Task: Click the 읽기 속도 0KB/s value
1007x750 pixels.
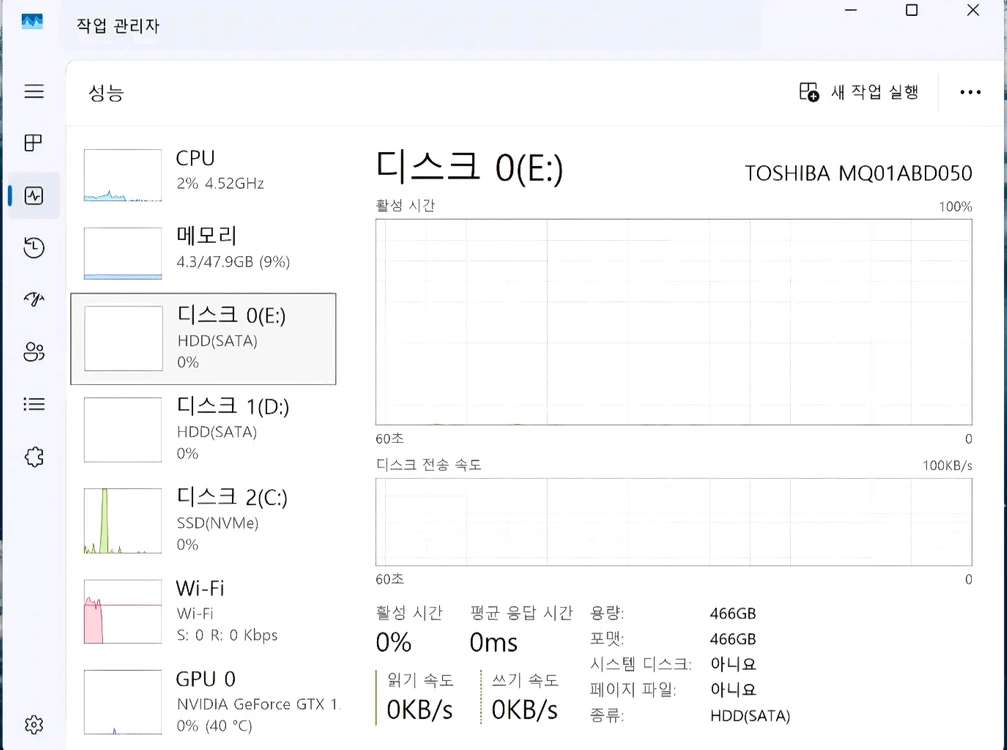Action: coord(419,710)
